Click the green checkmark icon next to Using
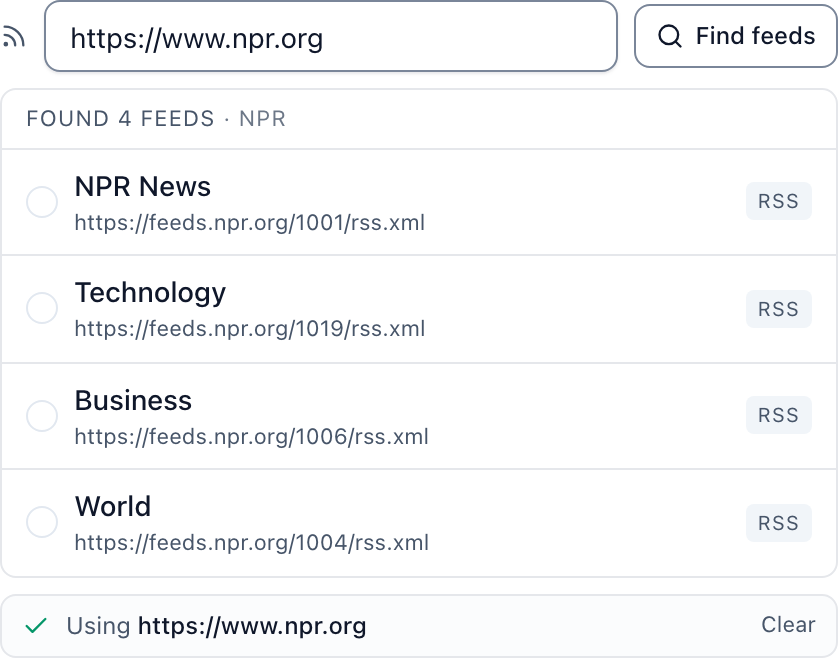Image resolution: width=838 pixels, height=658 pixels. 36,625
